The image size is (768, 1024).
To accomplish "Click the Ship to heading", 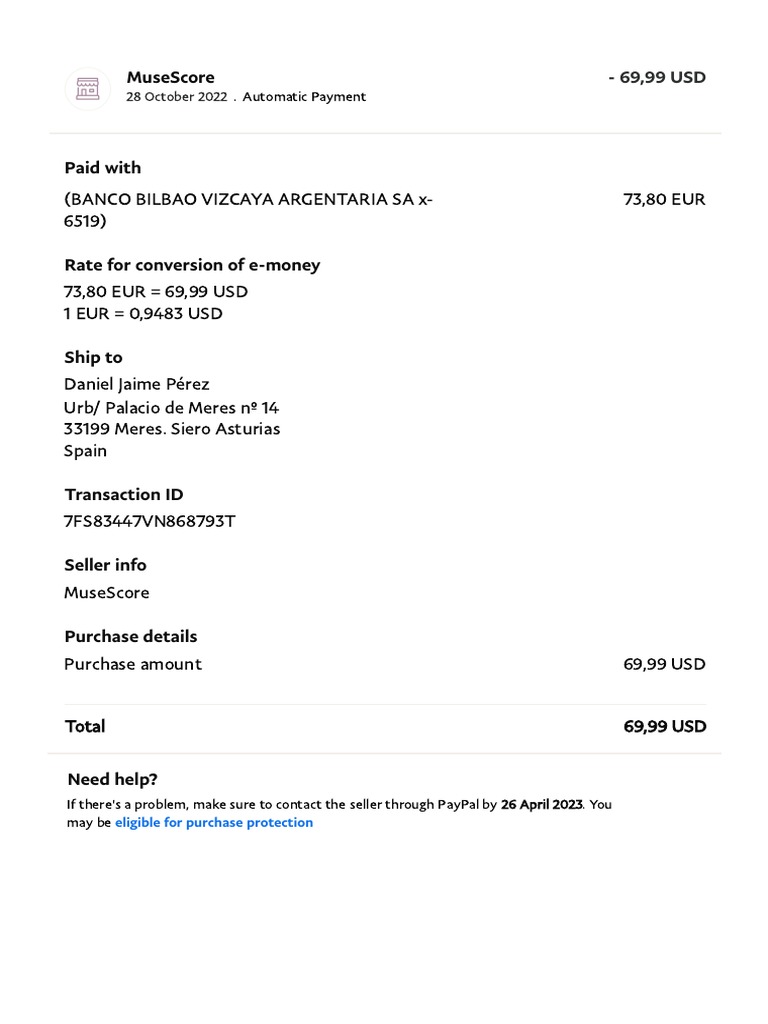I will 93,358.
